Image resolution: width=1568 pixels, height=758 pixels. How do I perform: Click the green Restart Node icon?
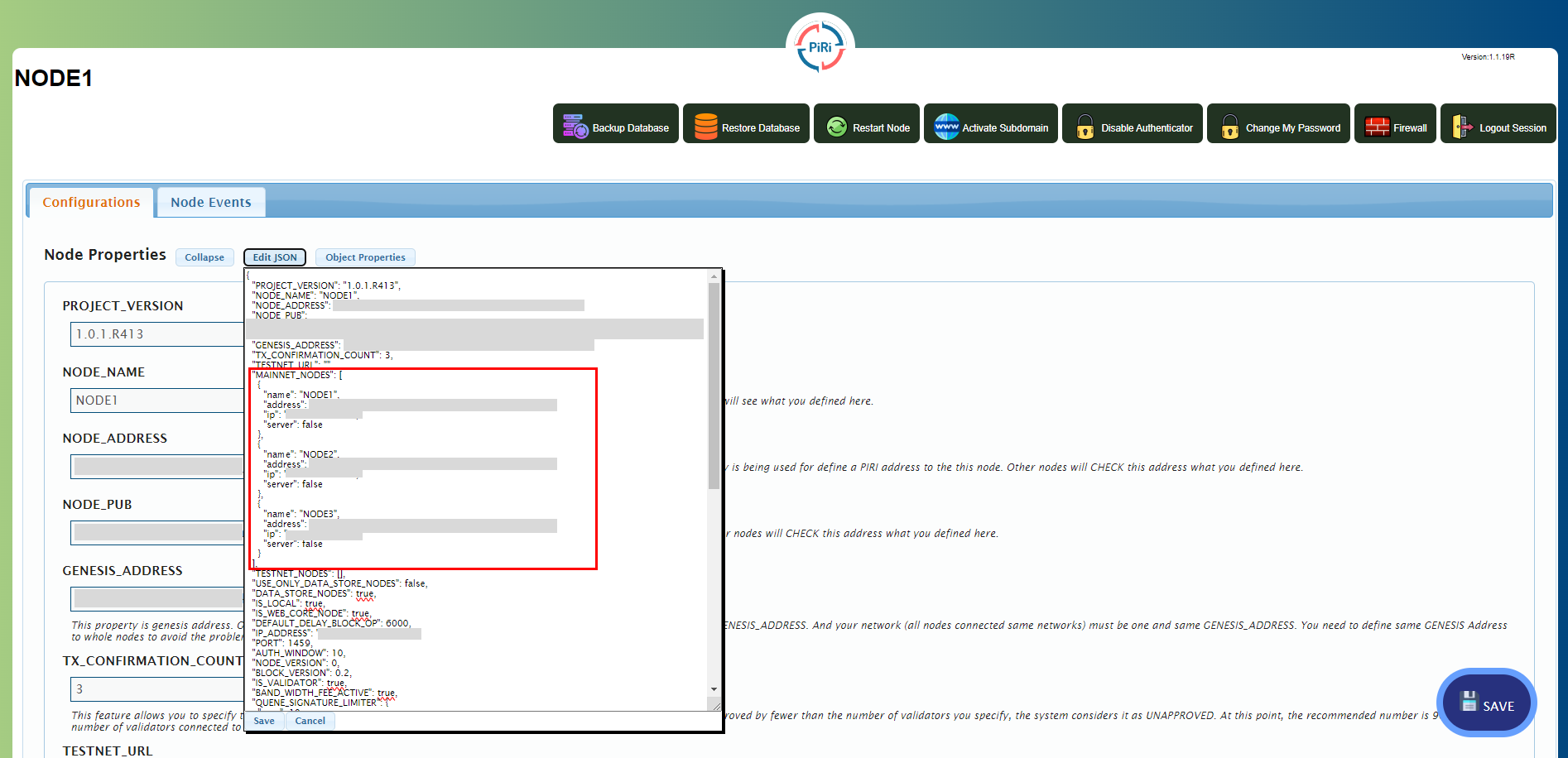[x=836, y=127]
